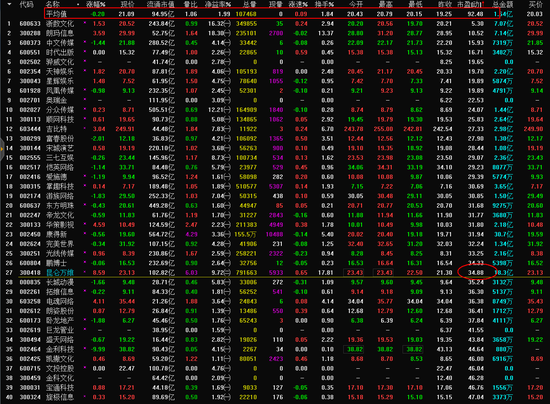
Task: Select the highlighted stock name 昆仑万维
Action: 60,273
